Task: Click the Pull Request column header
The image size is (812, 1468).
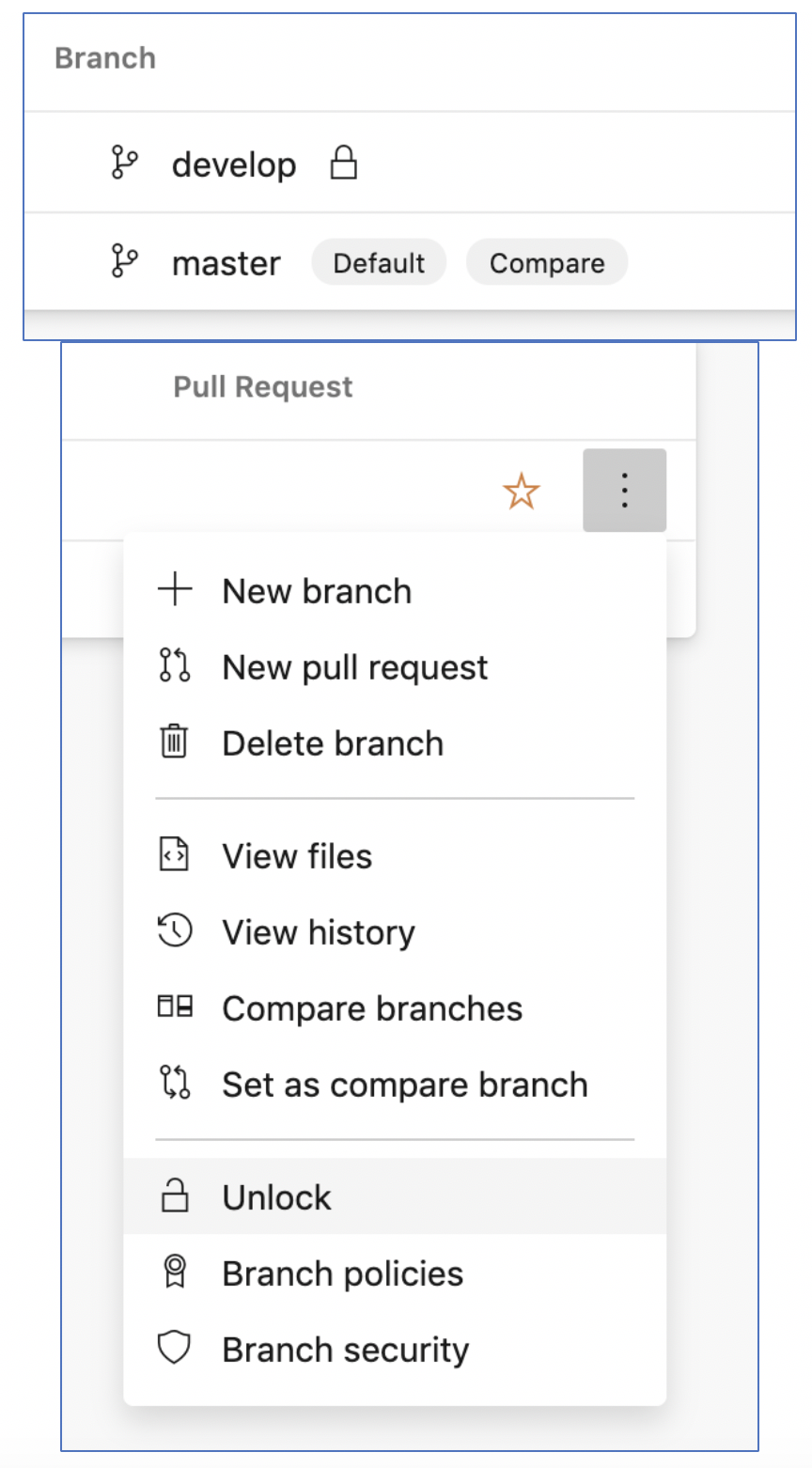Action: (263, 386)
